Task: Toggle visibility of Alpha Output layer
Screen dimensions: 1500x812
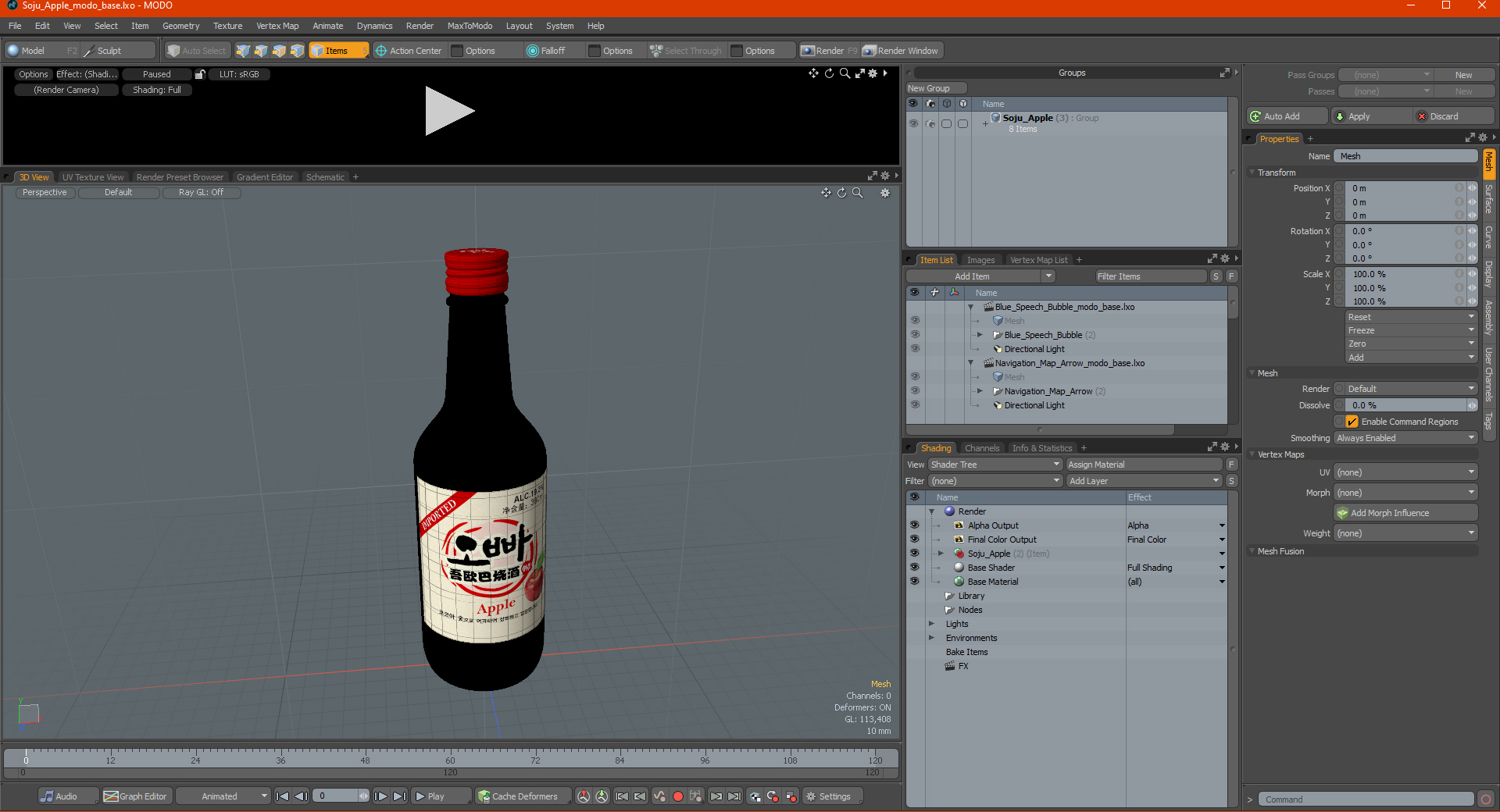Action: tap(914, 525)
